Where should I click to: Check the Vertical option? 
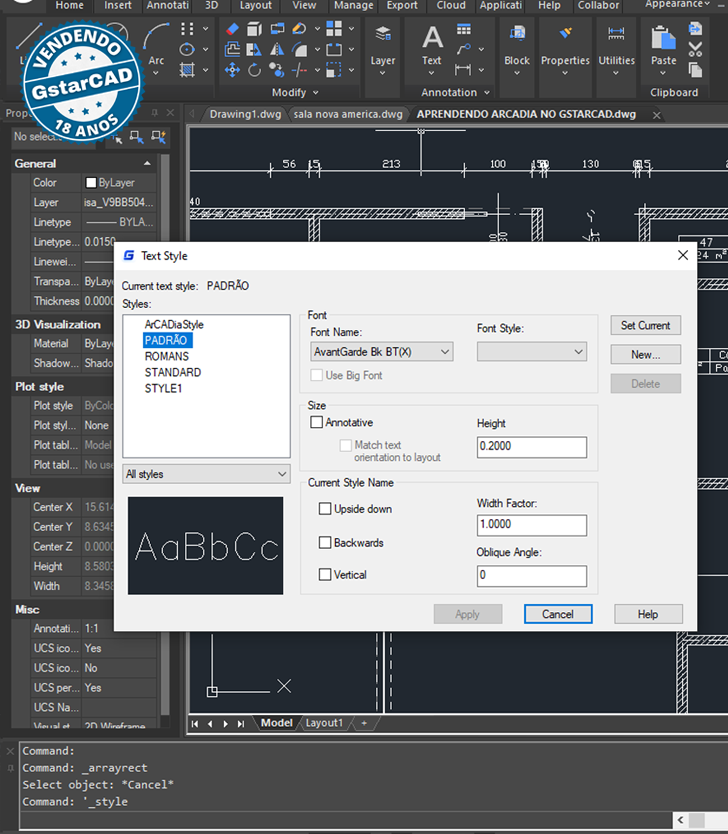(325, 574)
